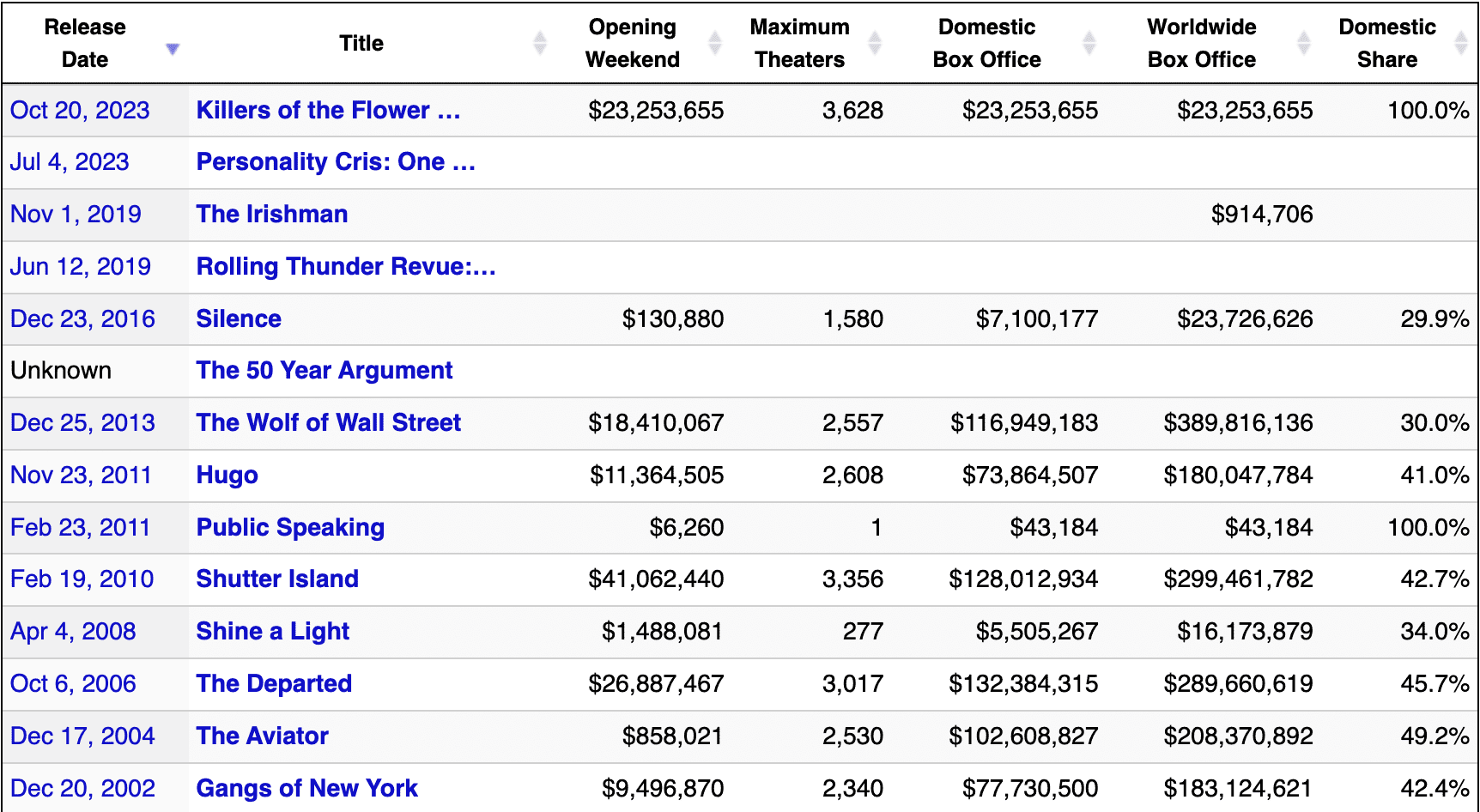The height and width of the screenshot is (812, 1480).
Task: Click the Apr 4, 2008 date link
Action: (73, 631)
